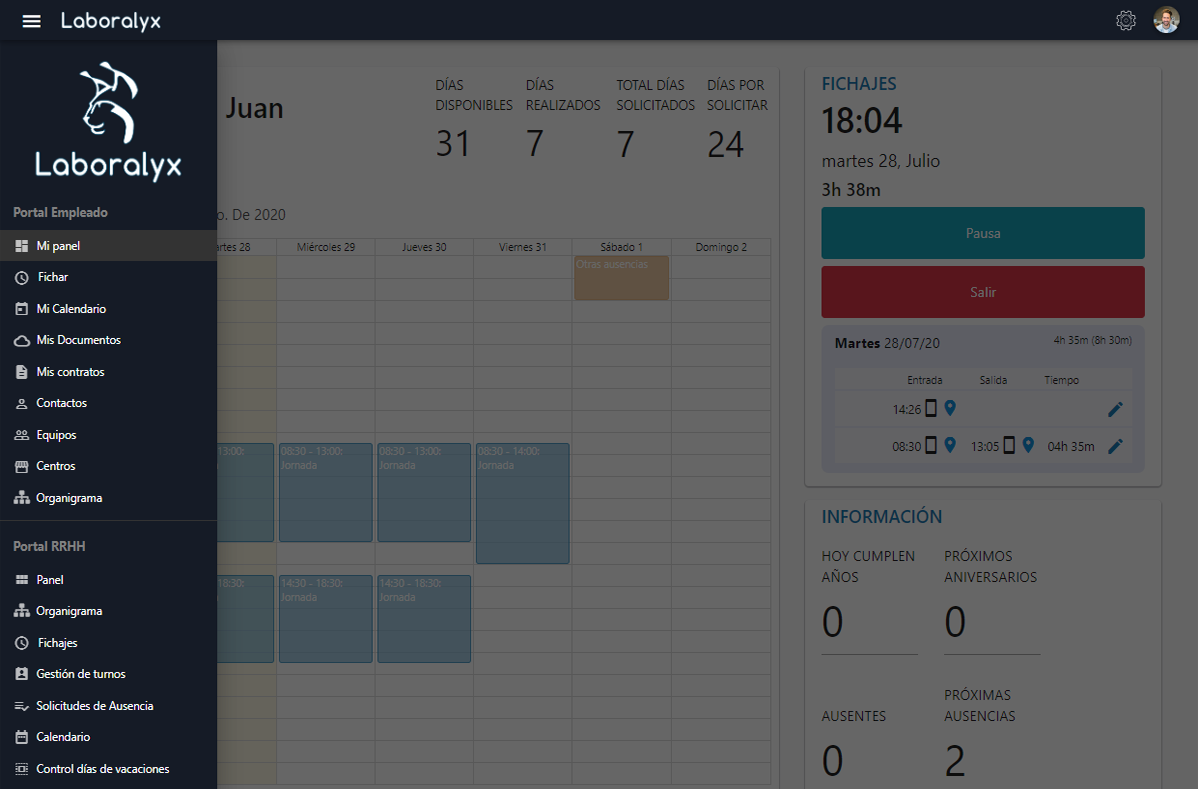Viewport: 1198px width, 789px height.
Task: Click the Contactos person icon
Action: [21, 403]
